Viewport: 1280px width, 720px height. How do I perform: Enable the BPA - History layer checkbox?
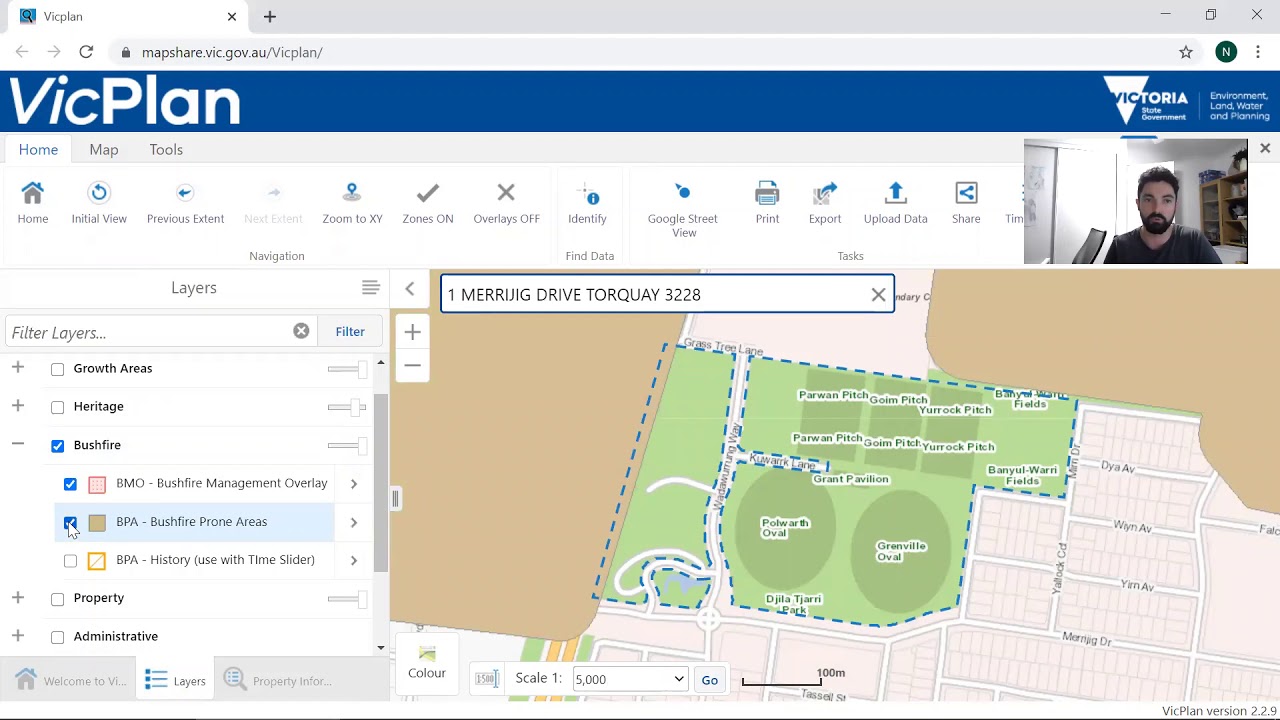point(70,560)
